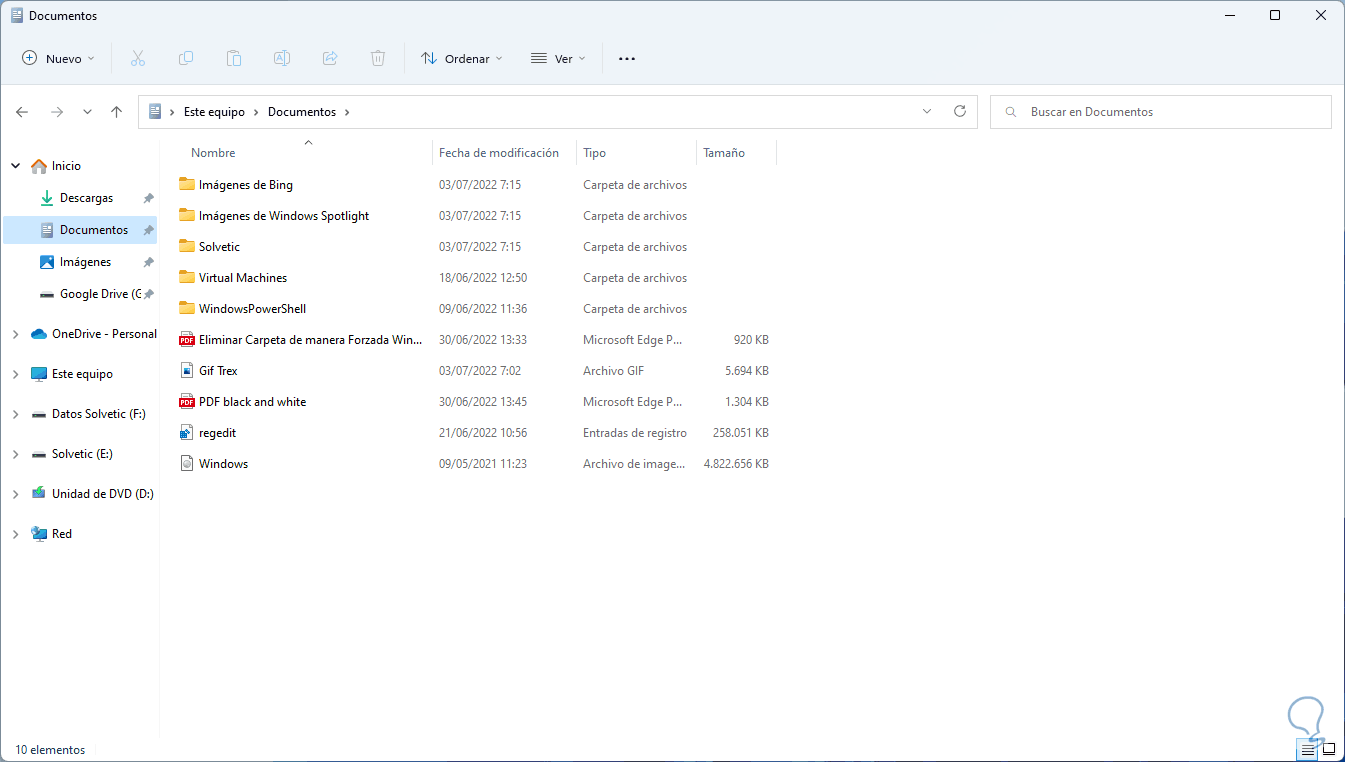Click the Buscar en Documentos search field

1161,112
